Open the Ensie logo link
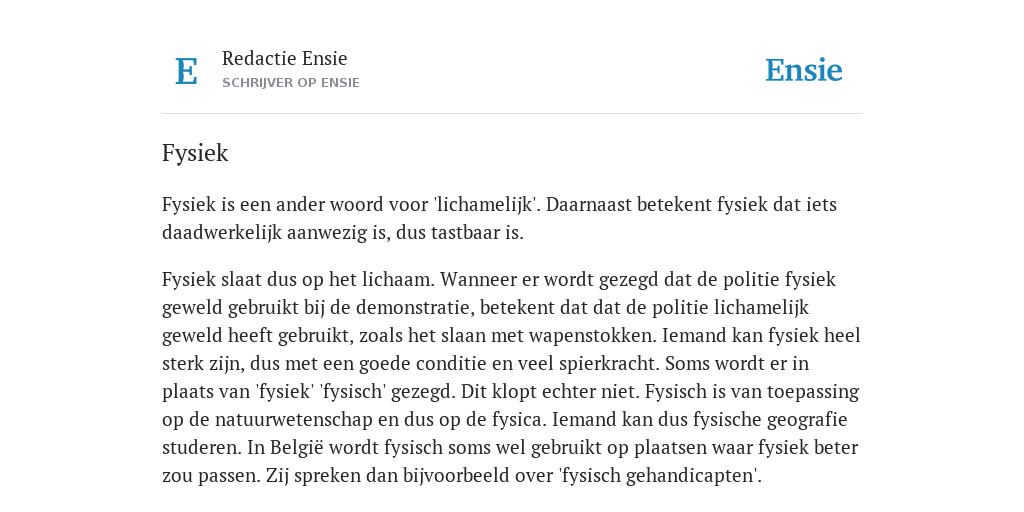Screen dimensions: 1024x512 click(x=804, y=70)
